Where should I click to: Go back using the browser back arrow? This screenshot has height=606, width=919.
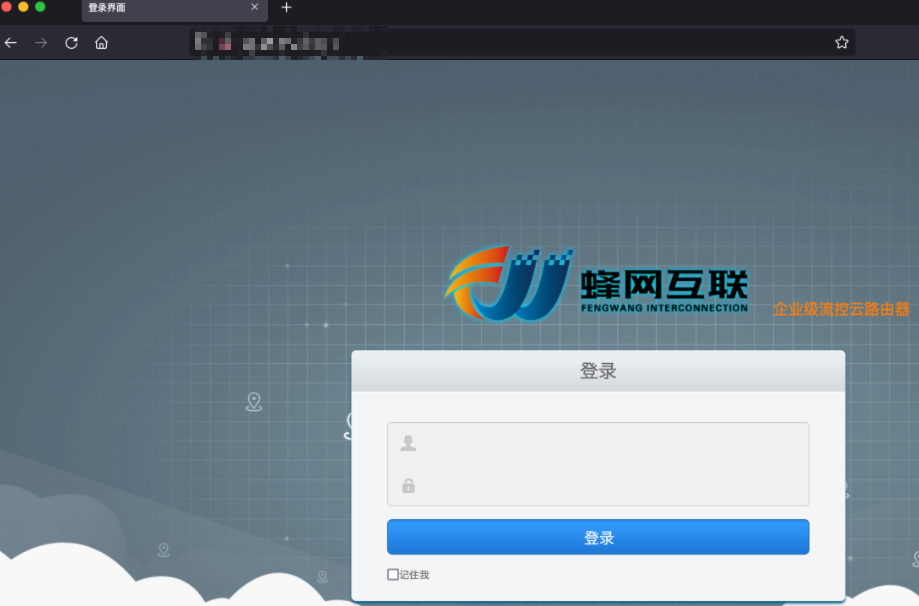(x=11, y=43)
